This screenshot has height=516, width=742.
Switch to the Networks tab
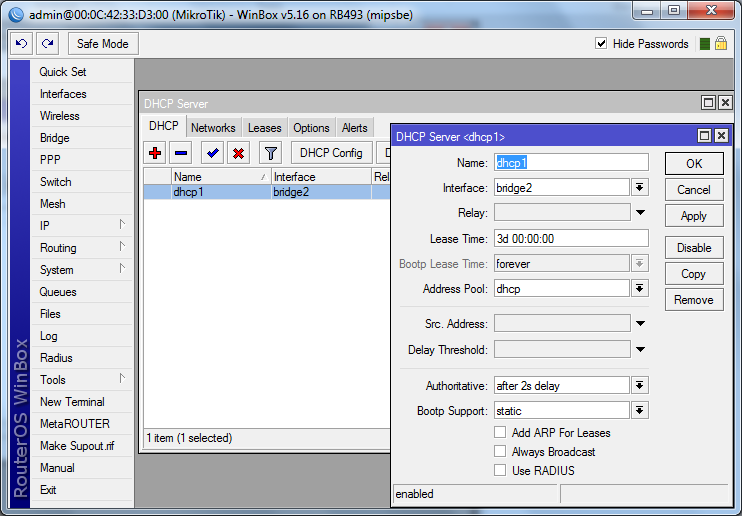213,128
